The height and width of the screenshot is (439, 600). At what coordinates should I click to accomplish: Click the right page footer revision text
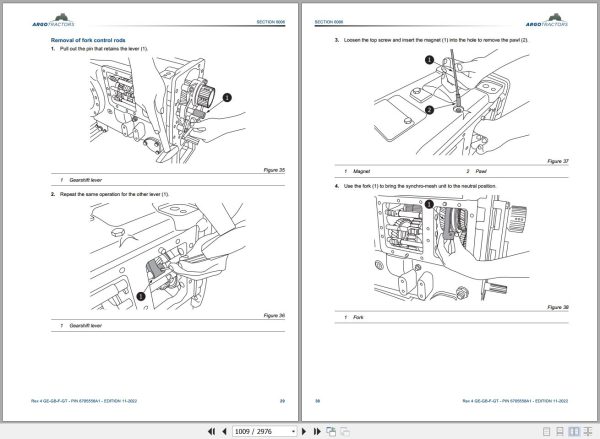click(515, 401)
